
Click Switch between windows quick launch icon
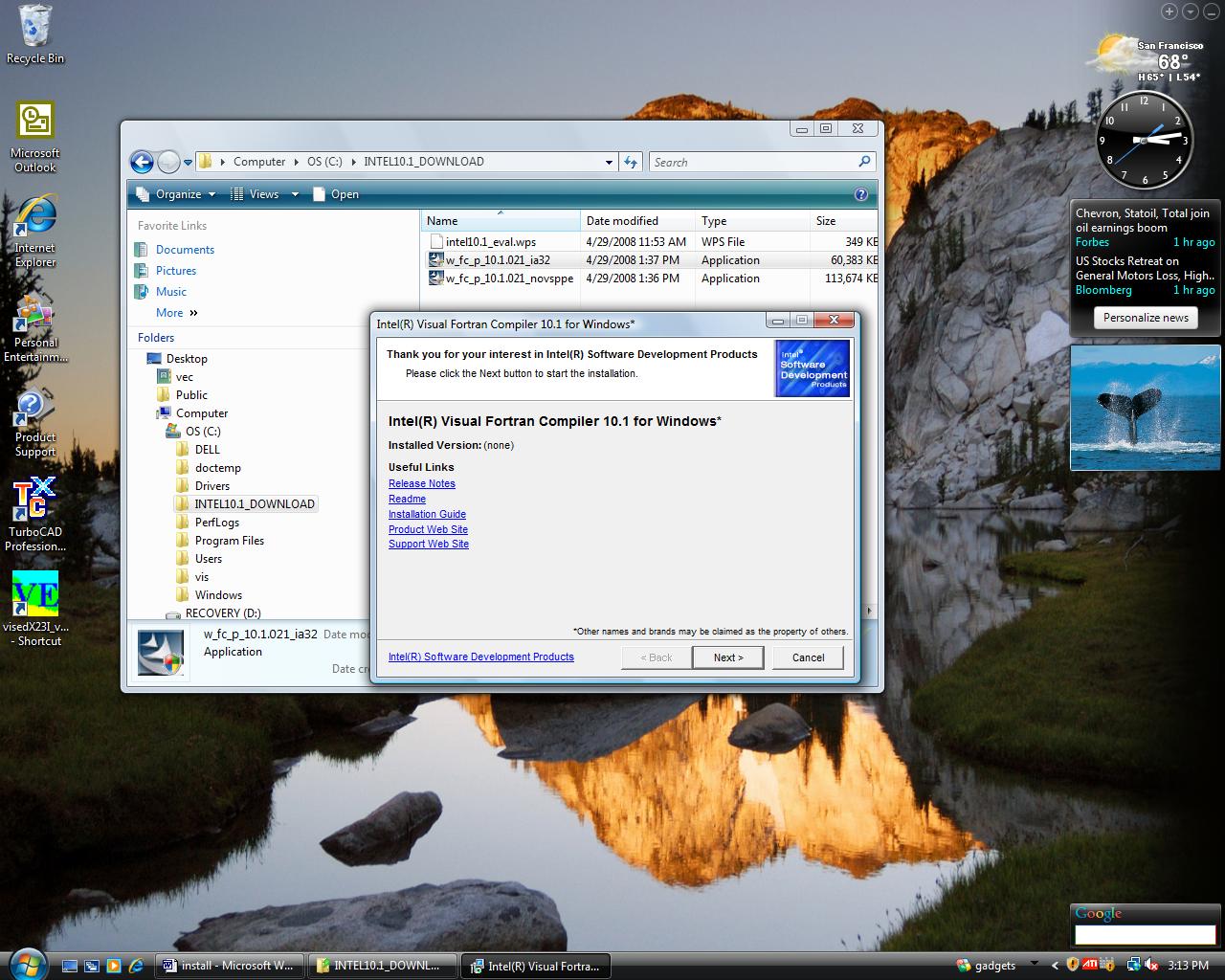coord(92,966)
